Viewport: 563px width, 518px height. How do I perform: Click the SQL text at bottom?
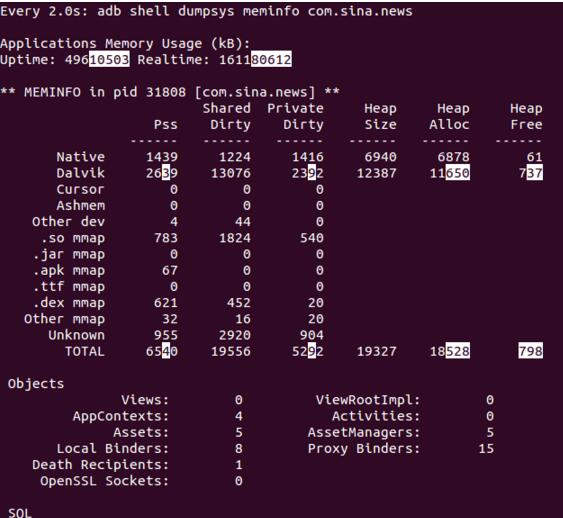(20, 513)
